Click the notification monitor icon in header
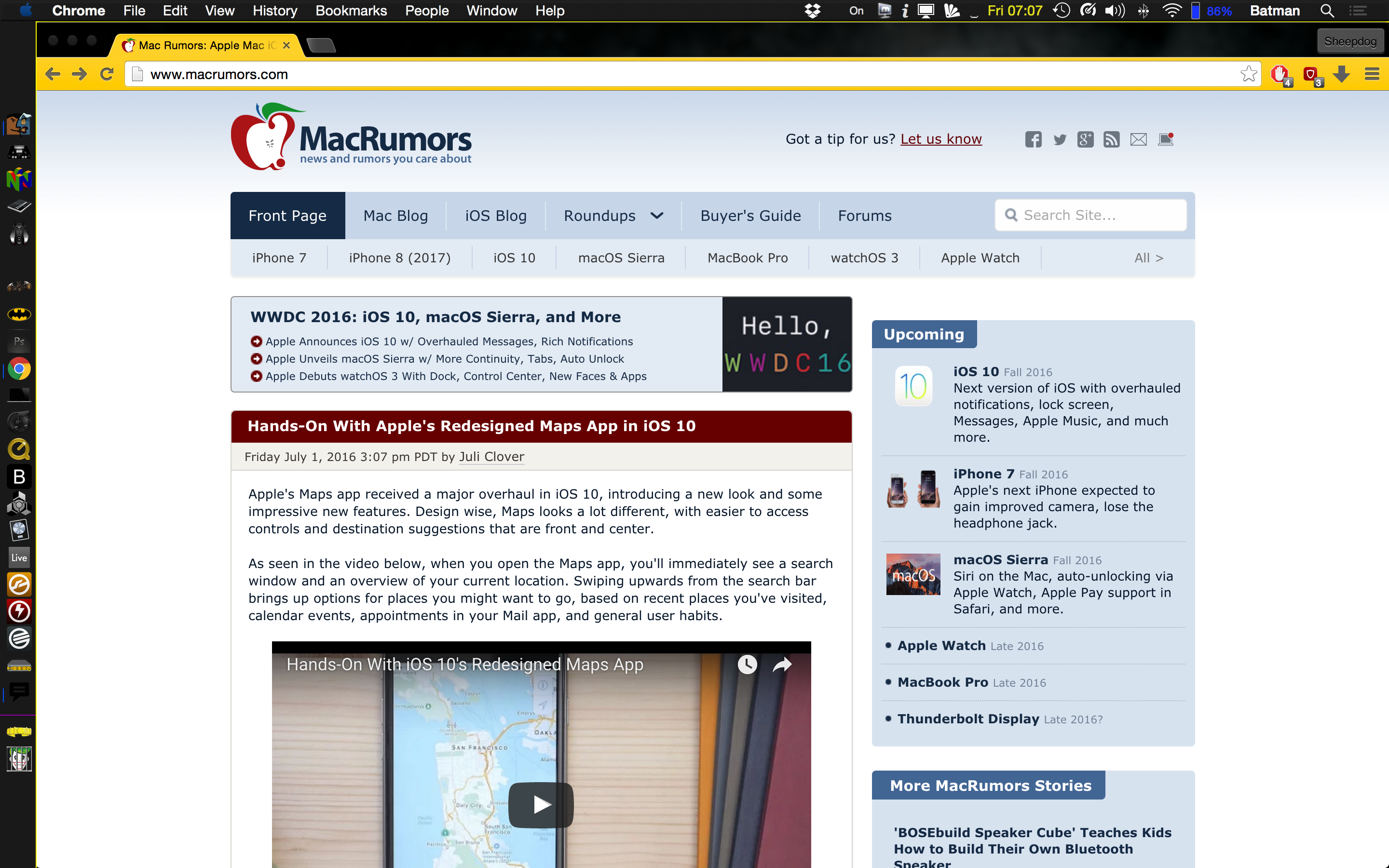Screen dimensions: 1389x868 (x=1166, y=139)
